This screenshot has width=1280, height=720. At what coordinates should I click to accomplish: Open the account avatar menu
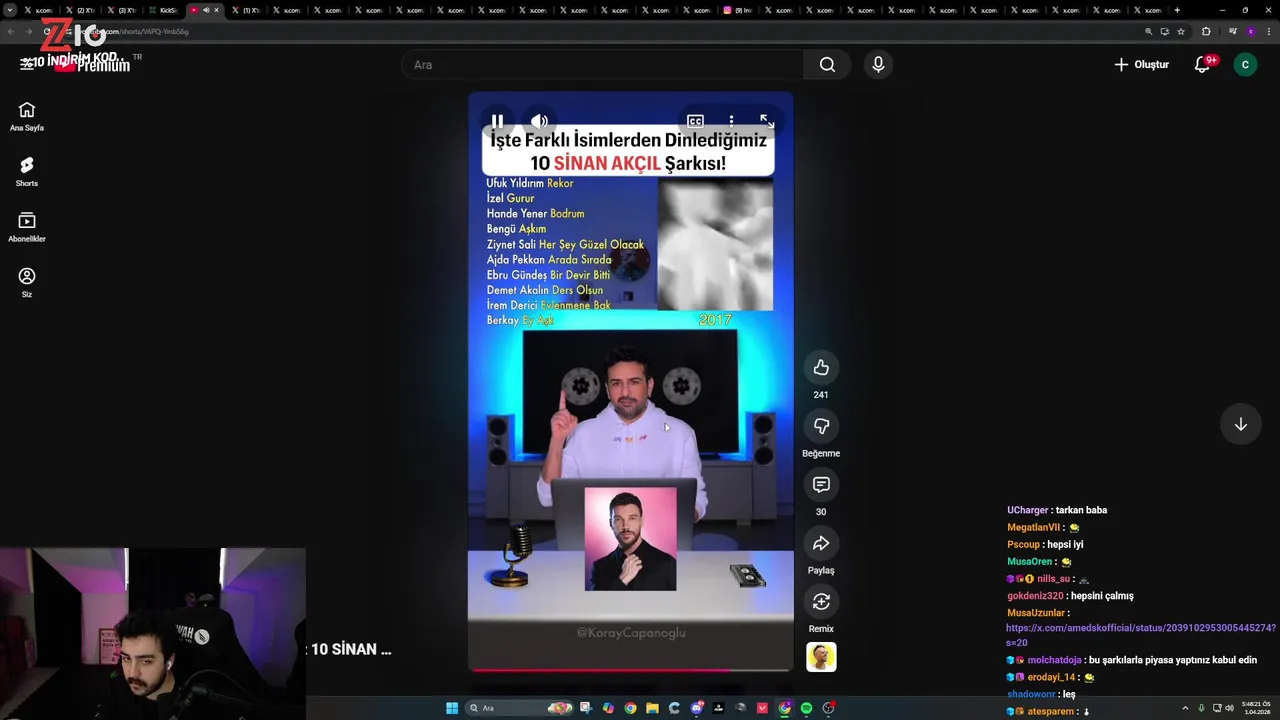point(1245,64)
